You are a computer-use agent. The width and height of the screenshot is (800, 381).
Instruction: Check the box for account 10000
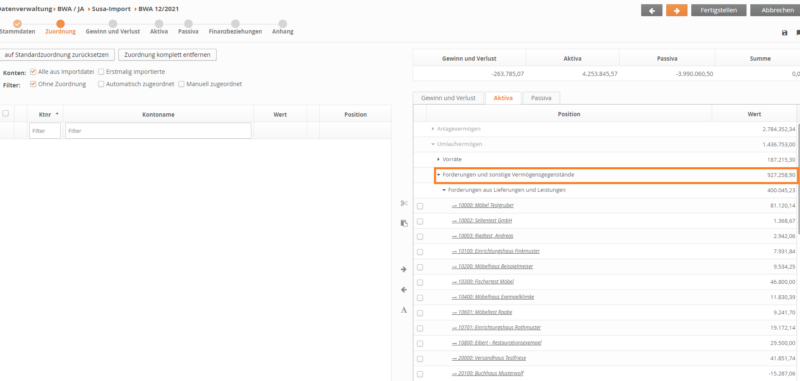[420, 206]
